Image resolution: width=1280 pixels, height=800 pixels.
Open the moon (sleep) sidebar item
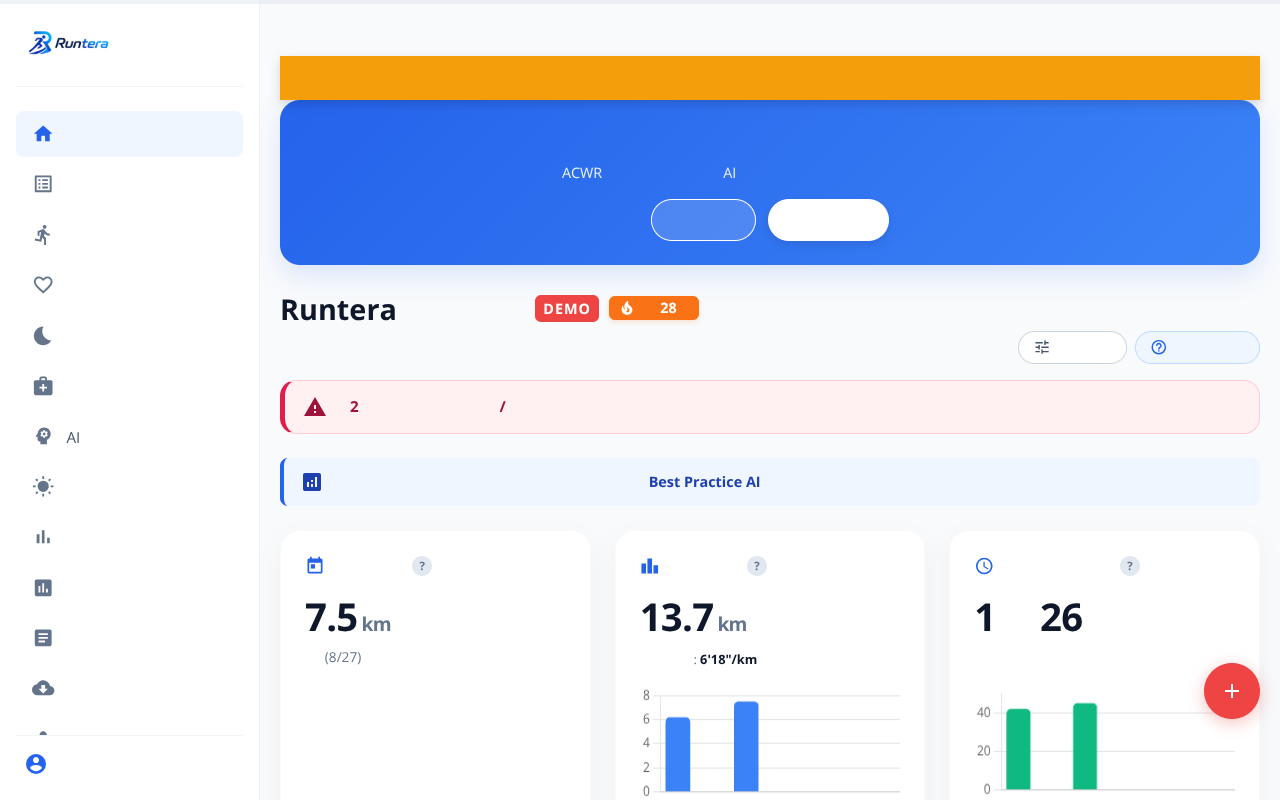[x=43, y=336]
